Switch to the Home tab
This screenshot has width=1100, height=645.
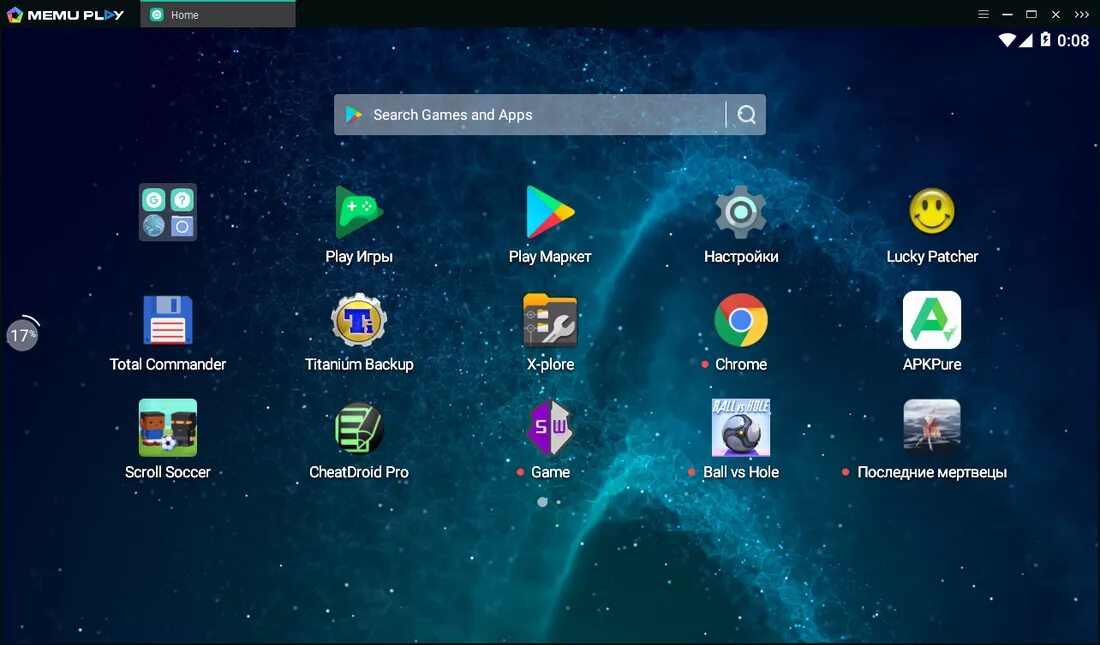(217, 15)
